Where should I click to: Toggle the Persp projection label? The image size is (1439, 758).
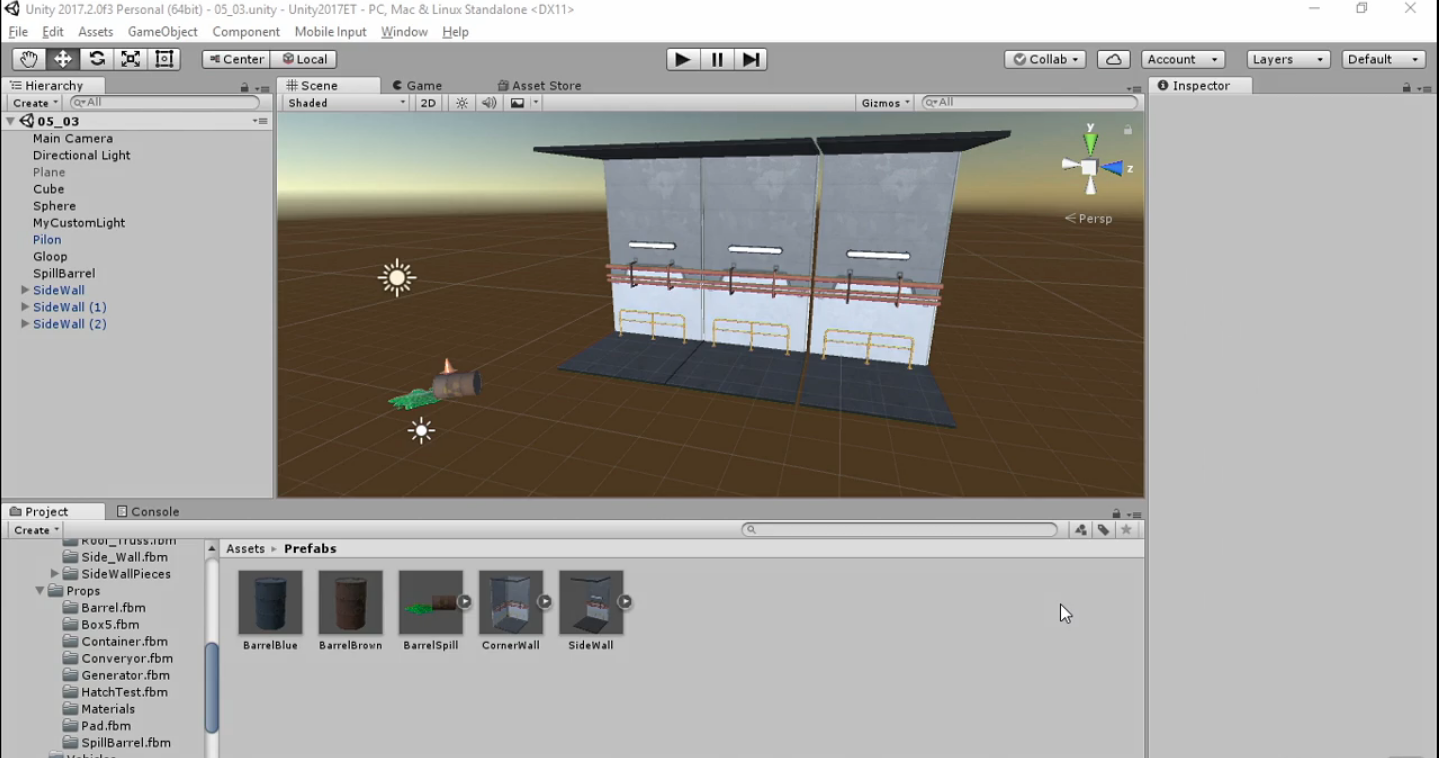coord(1089,218)
